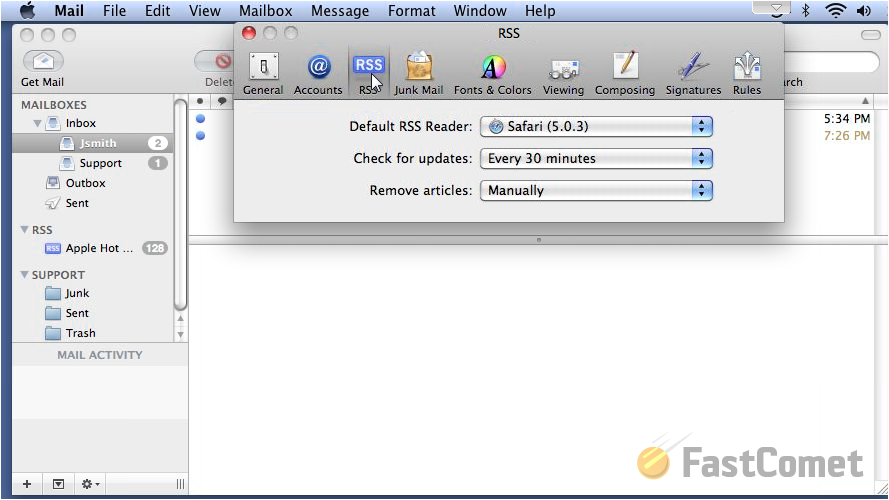
Task: Click the Mail search field
Action: coord(832,61)
